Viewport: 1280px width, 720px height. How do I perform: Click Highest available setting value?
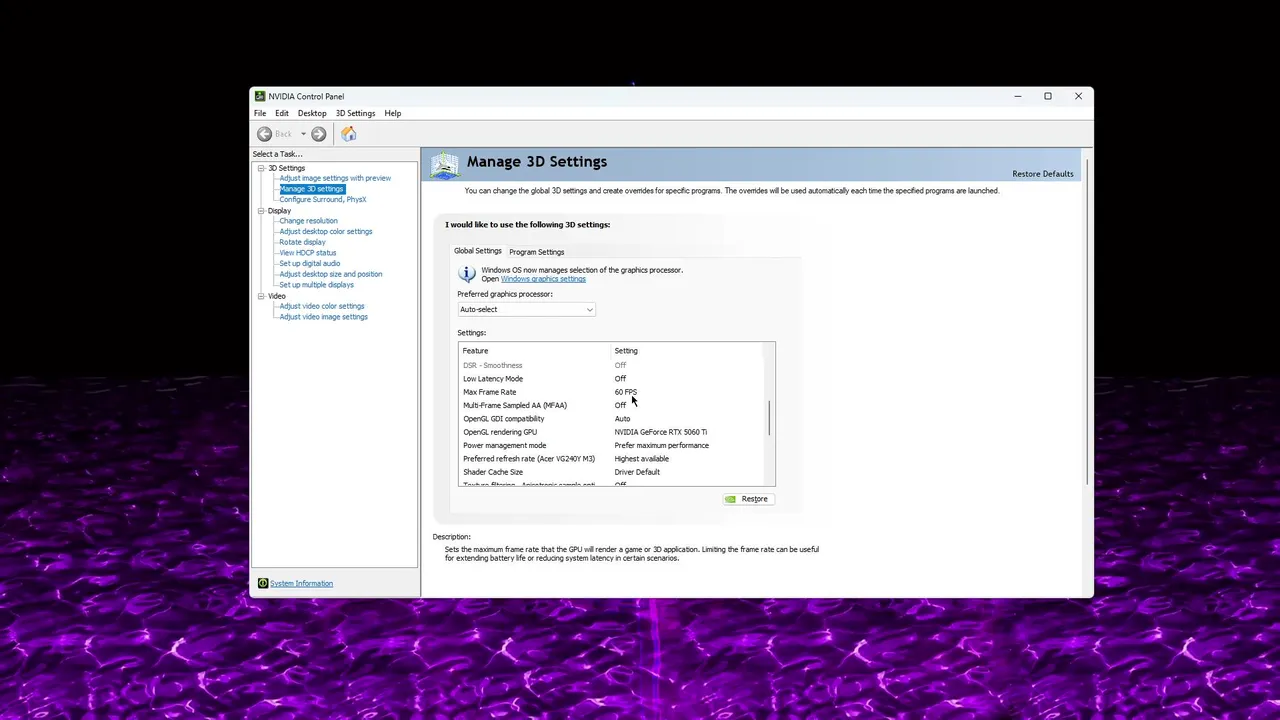pyautogui.click(x=642, y=459)
